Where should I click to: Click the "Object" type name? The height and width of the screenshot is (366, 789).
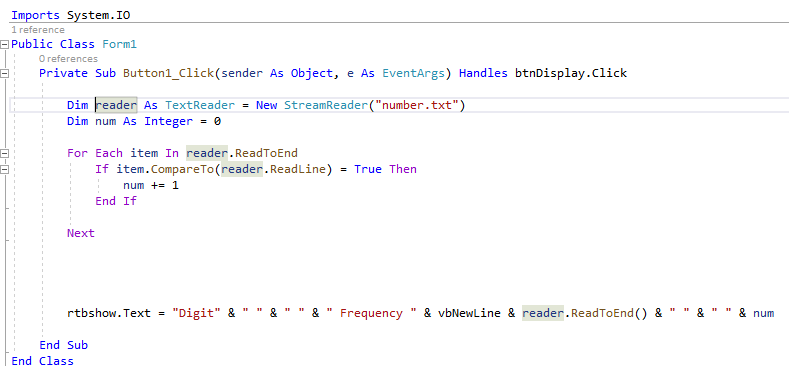coord(311,74)
